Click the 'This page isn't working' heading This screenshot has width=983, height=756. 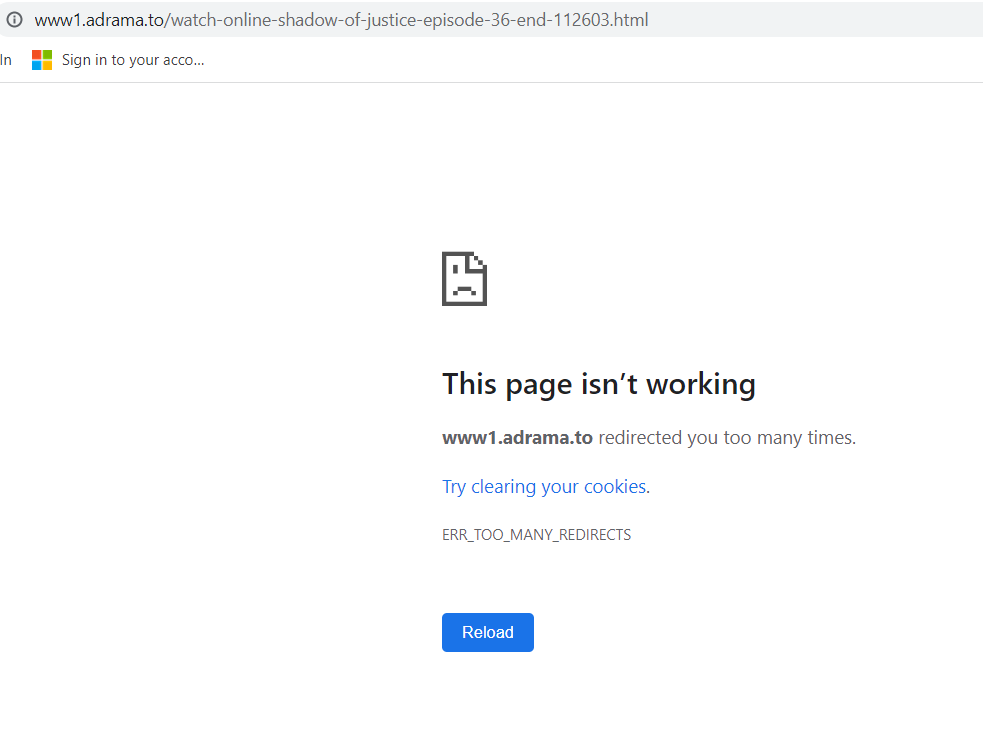[x=598, y=384]
